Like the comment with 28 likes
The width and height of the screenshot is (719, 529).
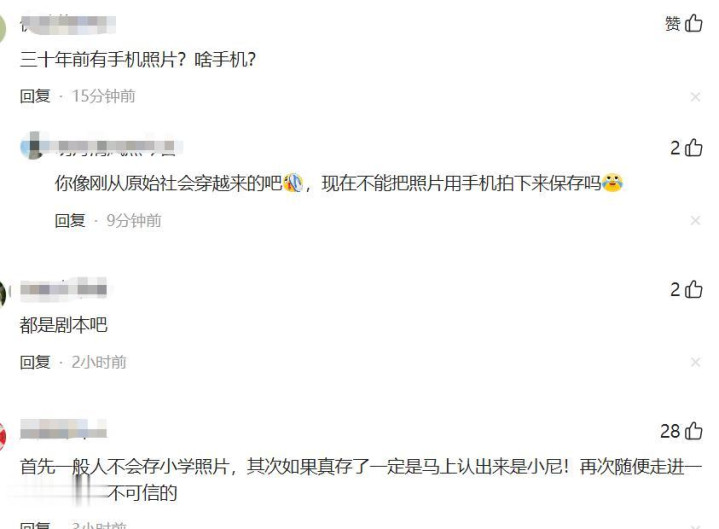(x=693, y=431)
